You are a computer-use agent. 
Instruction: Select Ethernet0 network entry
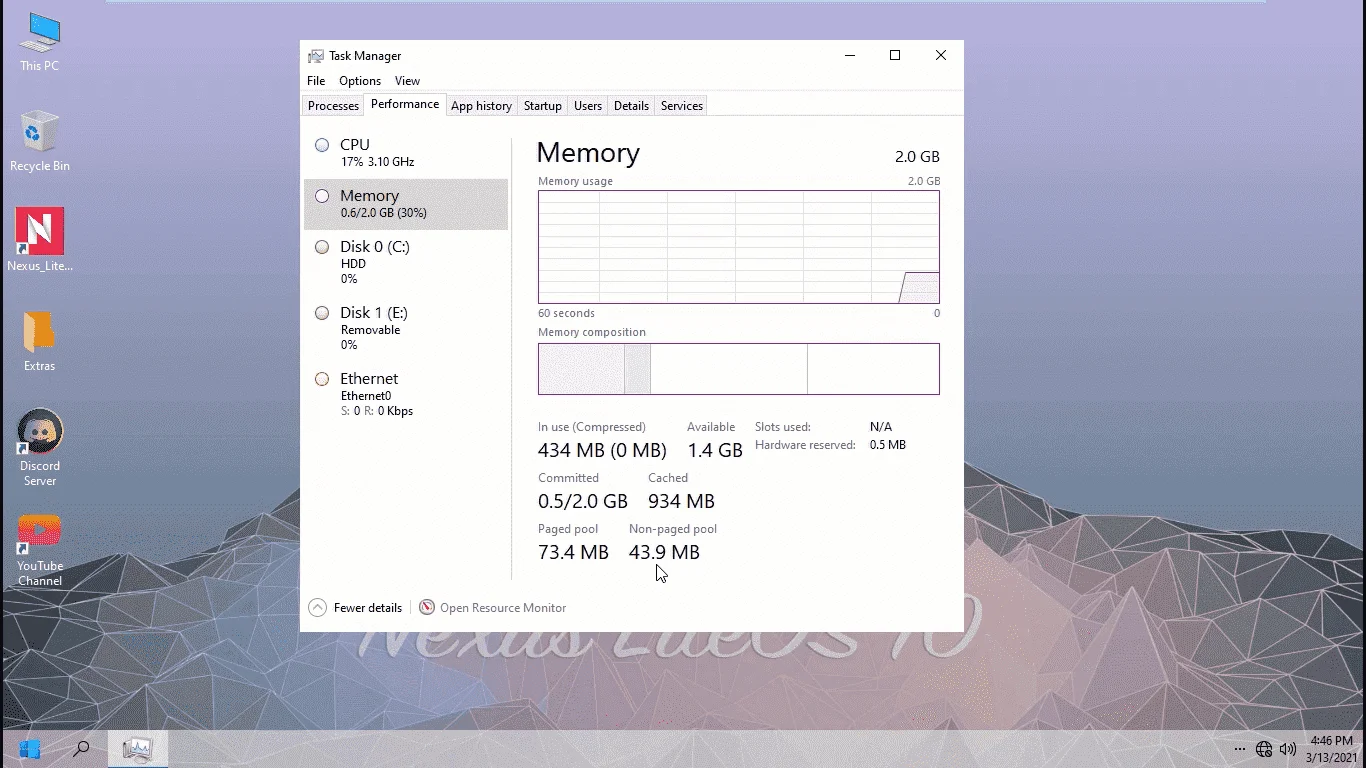[406, 394]
